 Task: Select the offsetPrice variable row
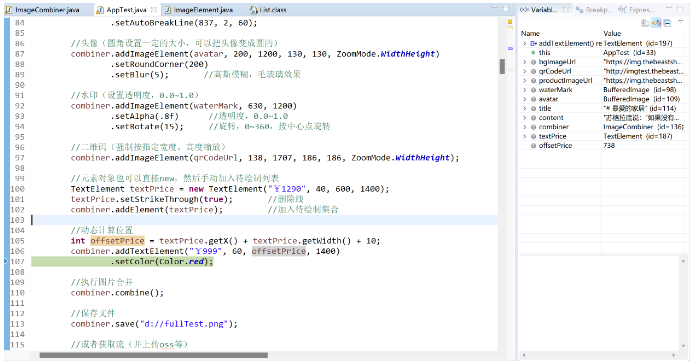click(604, 146)
